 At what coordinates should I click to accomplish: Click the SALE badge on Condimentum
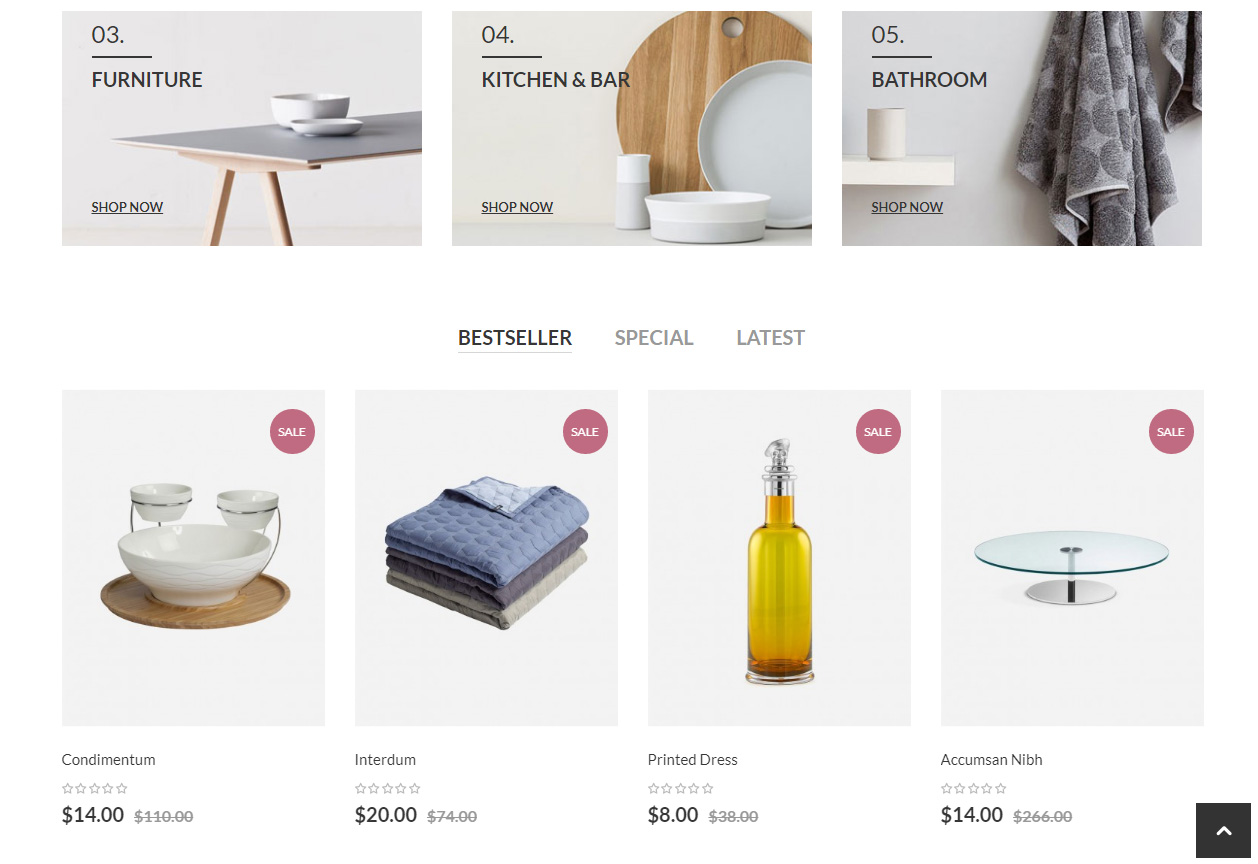pos(292,432)
